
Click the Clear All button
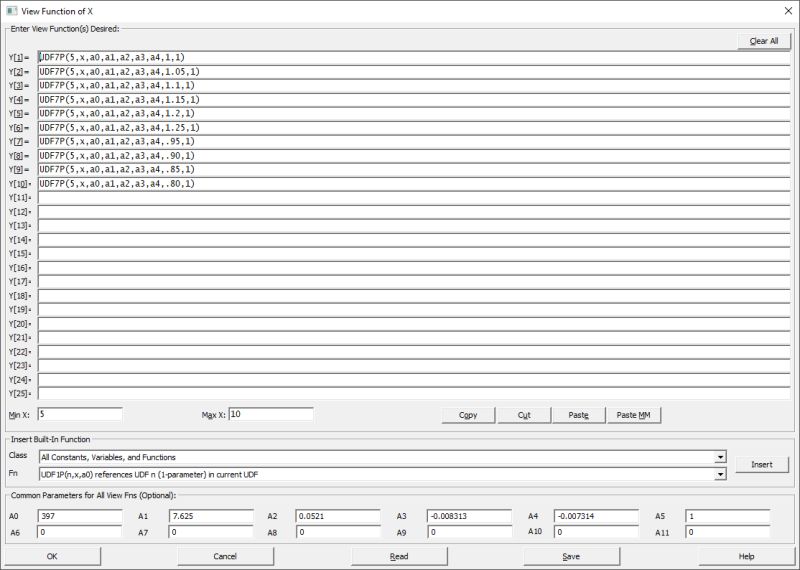764,41
